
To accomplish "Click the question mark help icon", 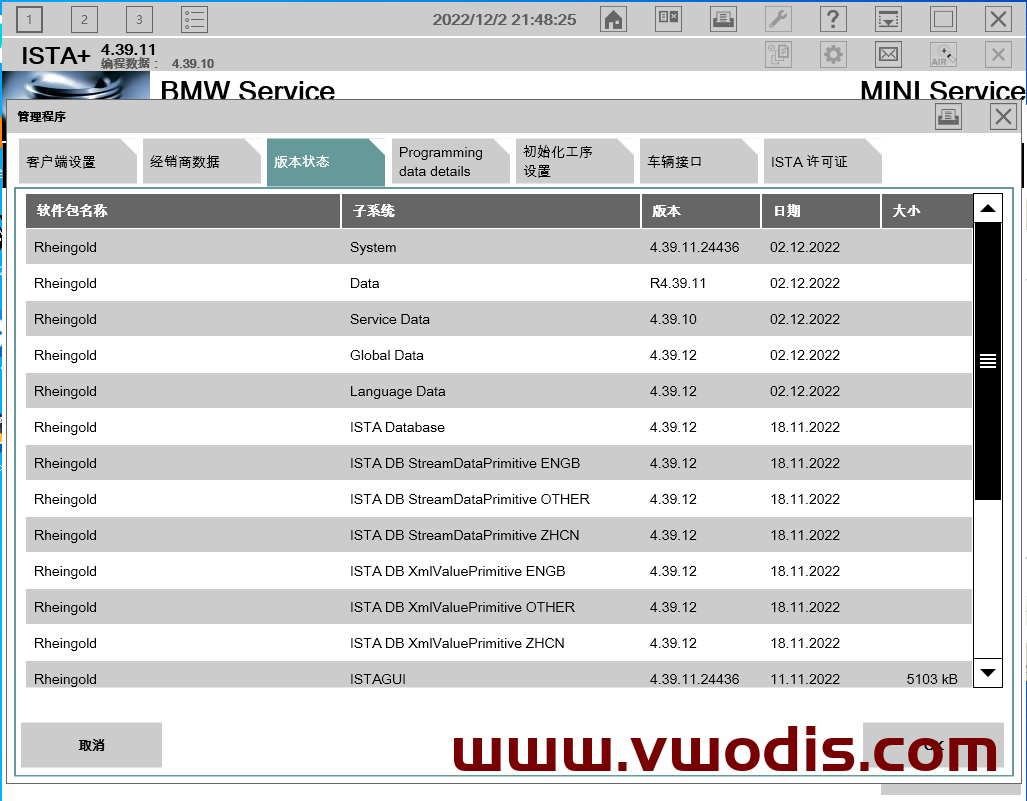I will click(x=833, y=19).
